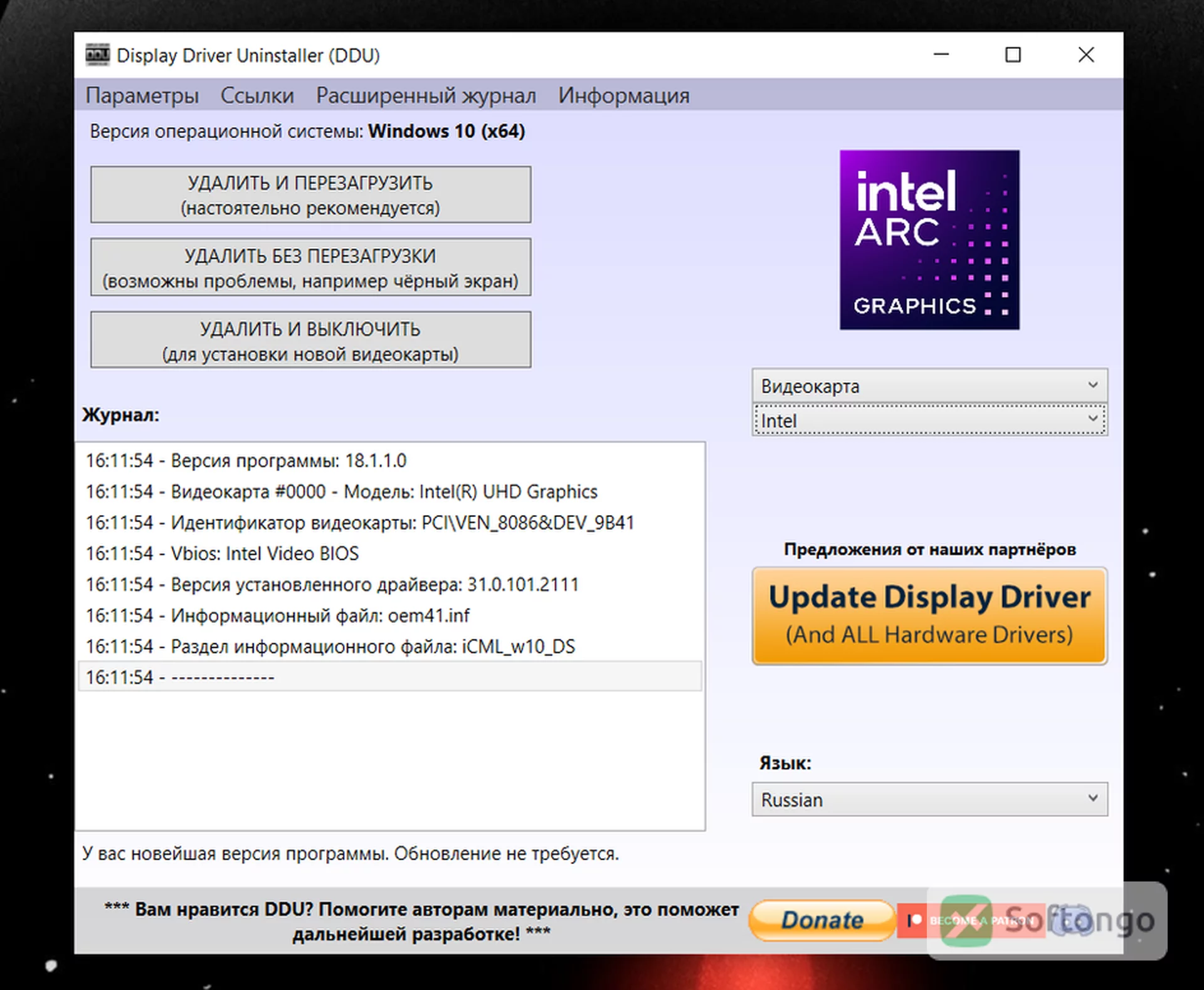Select log line Информационный файл: oem41.inf
This screenshot has width=1204, height=990.
389,615
